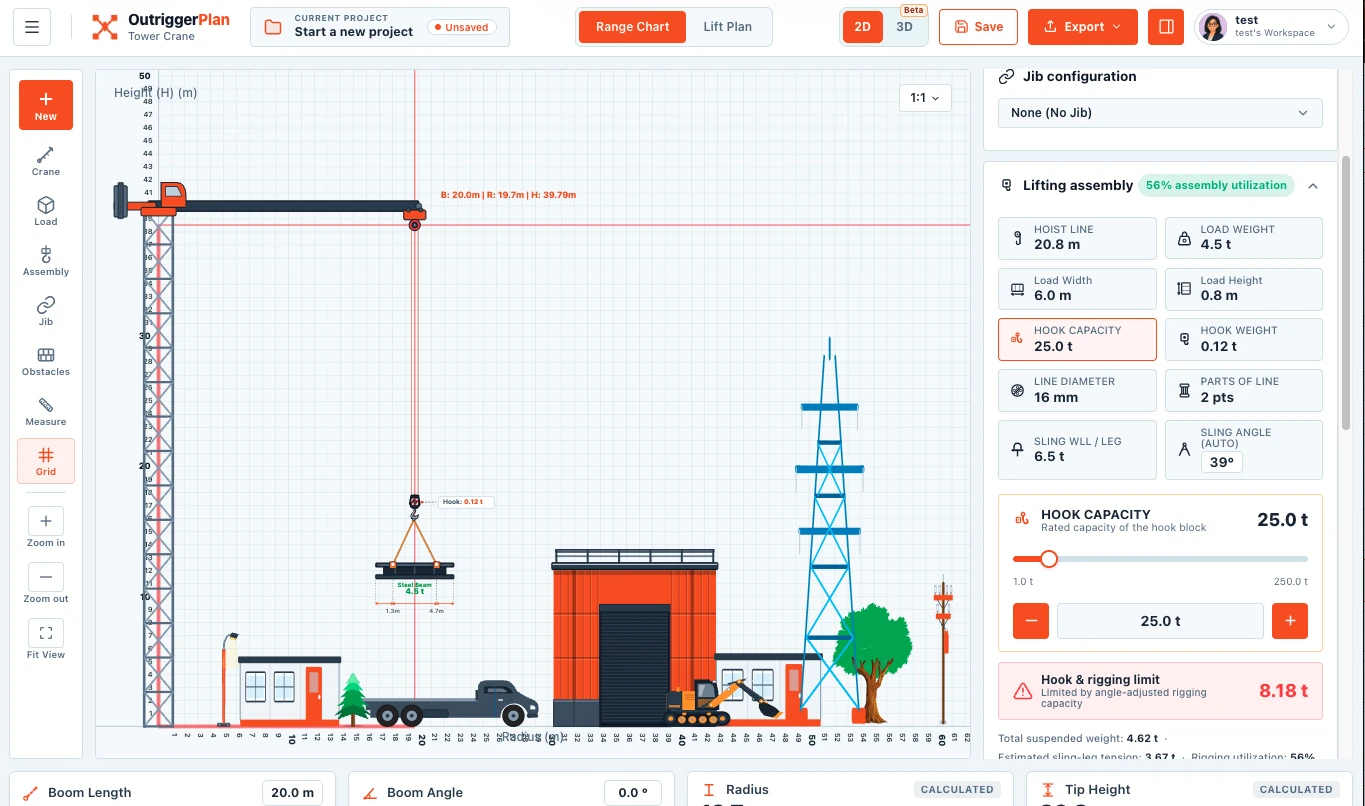This screenshot has height=806, width=1365.
Task: Select the Parts of Line card
Action: point(1243,390)
